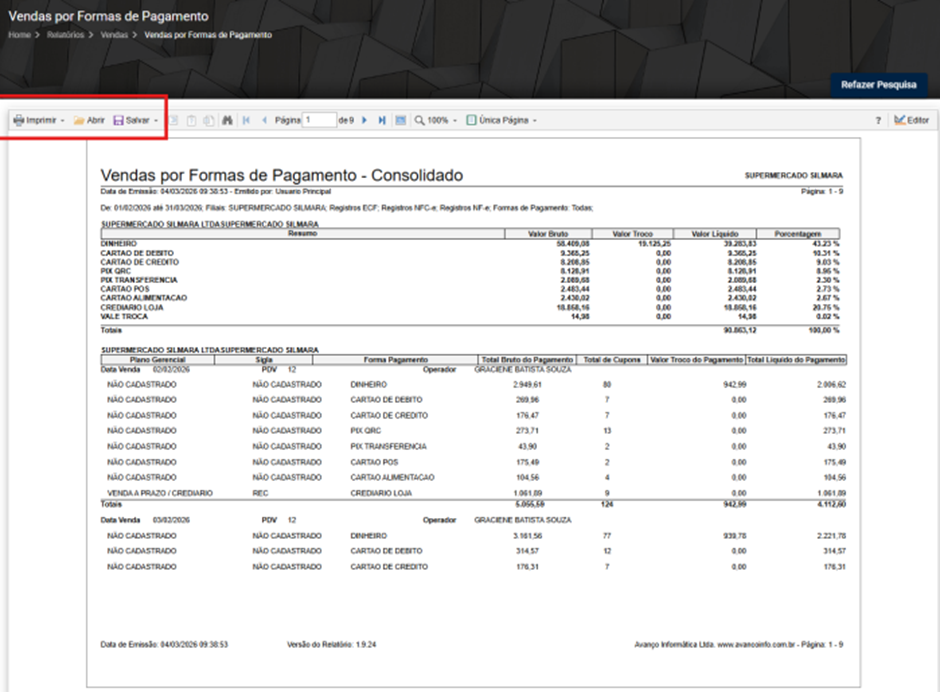Jump to the last report page

382,121
